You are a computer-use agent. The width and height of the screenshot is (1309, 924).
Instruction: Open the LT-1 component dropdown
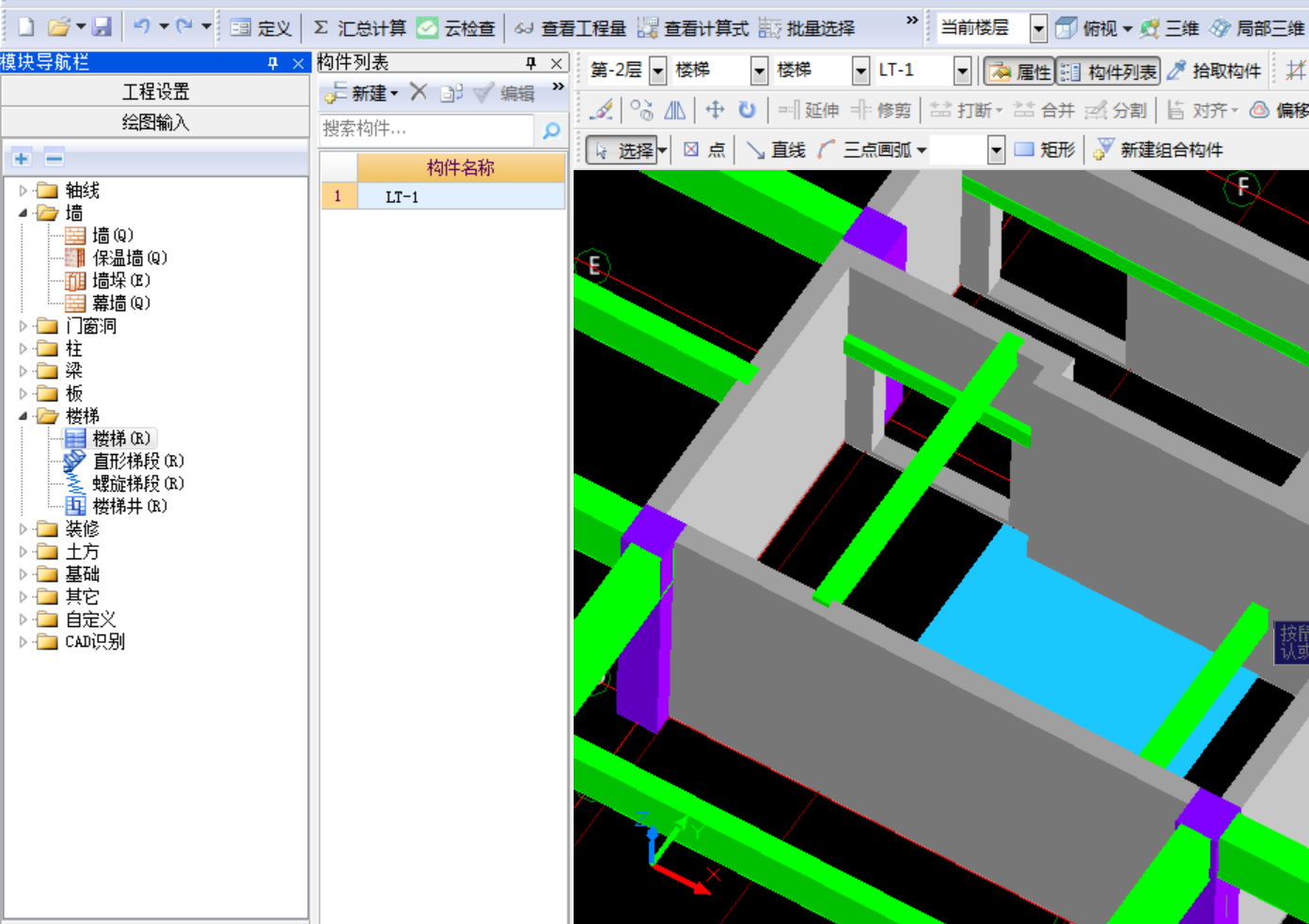pyautogui.click(x=962, y=70)
